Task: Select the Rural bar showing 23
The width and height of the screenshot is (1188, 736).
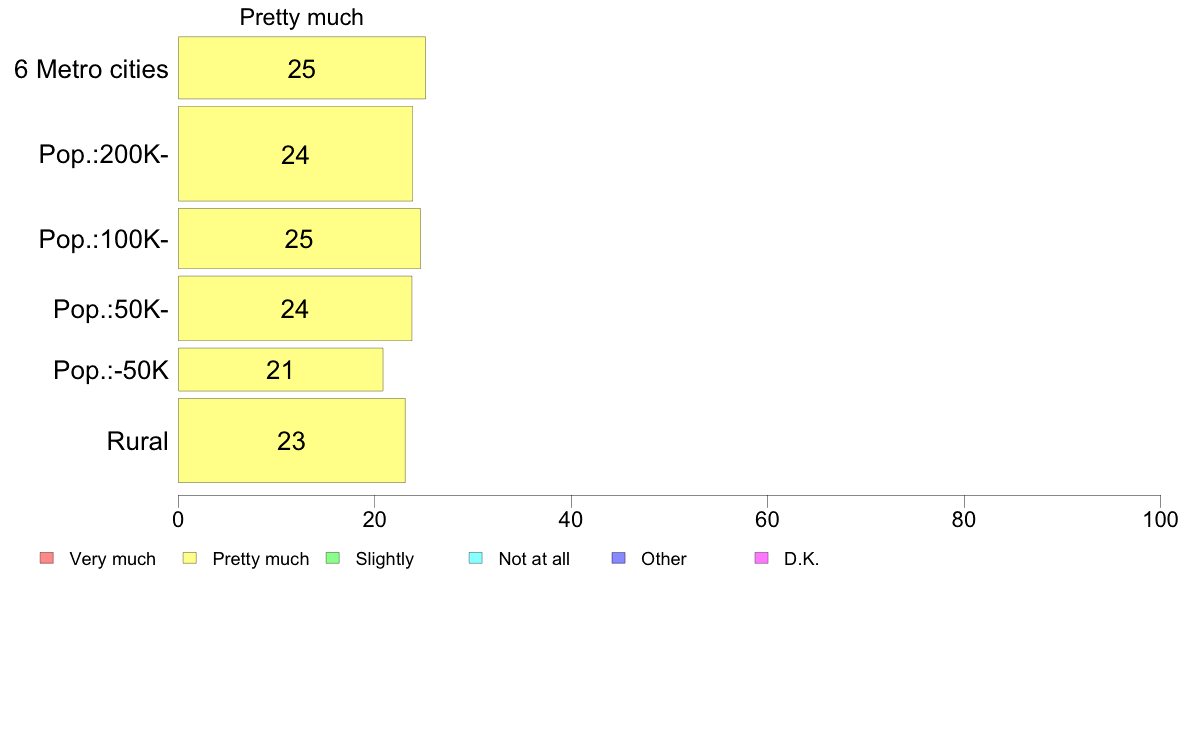Action: click(x=292, y=440)
